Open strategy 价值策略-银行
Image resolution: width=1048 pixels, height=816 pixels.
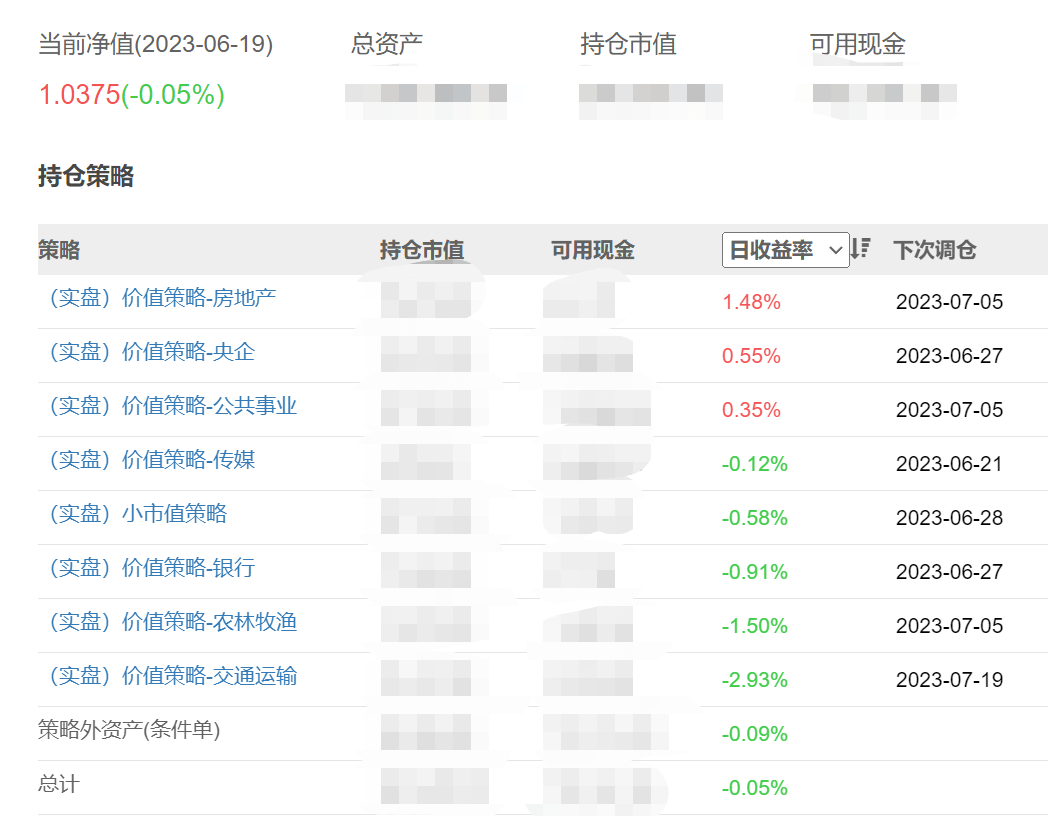point(152,568)
